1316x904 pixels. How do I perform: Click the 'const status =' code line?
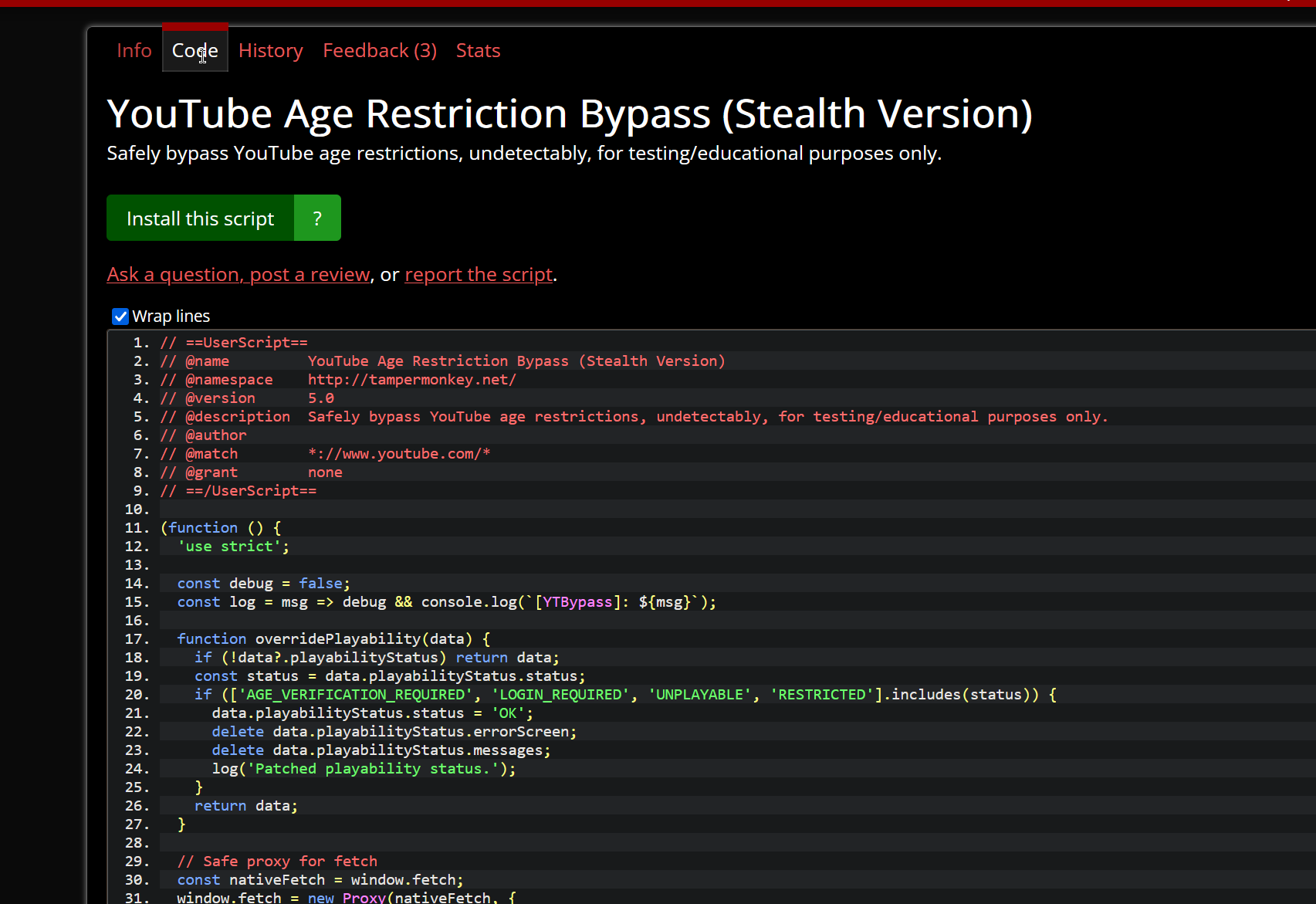[390, 676]
